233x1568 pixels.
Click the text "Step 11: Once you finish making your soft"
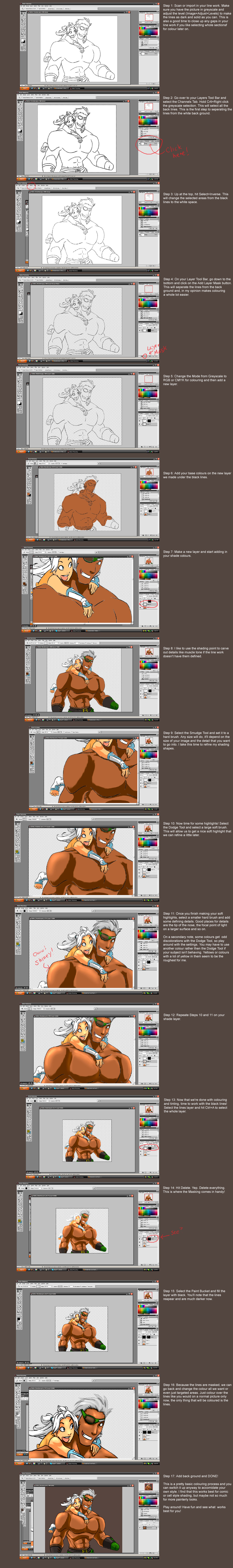(193, 914)
